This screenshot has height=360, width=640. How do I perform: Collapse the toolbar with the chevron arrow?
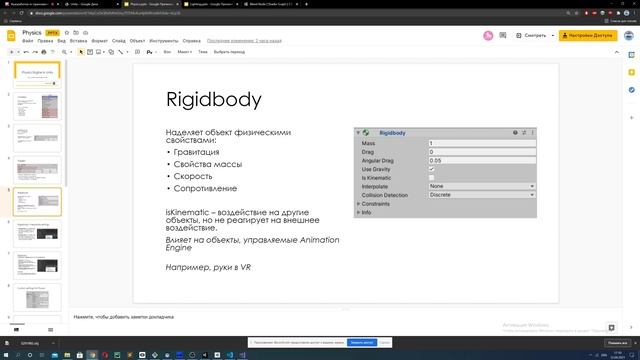pos(617,52)
